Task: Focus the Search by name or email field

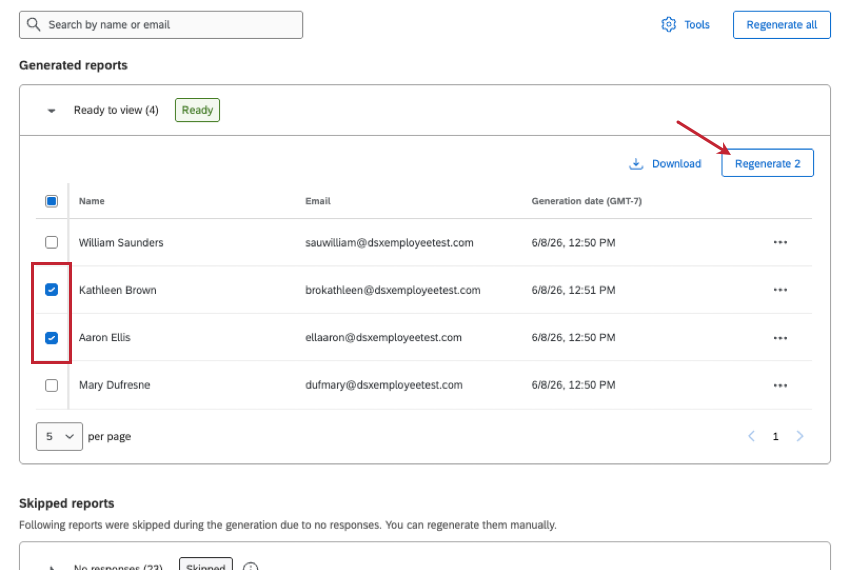Action: tap(161, 25)
